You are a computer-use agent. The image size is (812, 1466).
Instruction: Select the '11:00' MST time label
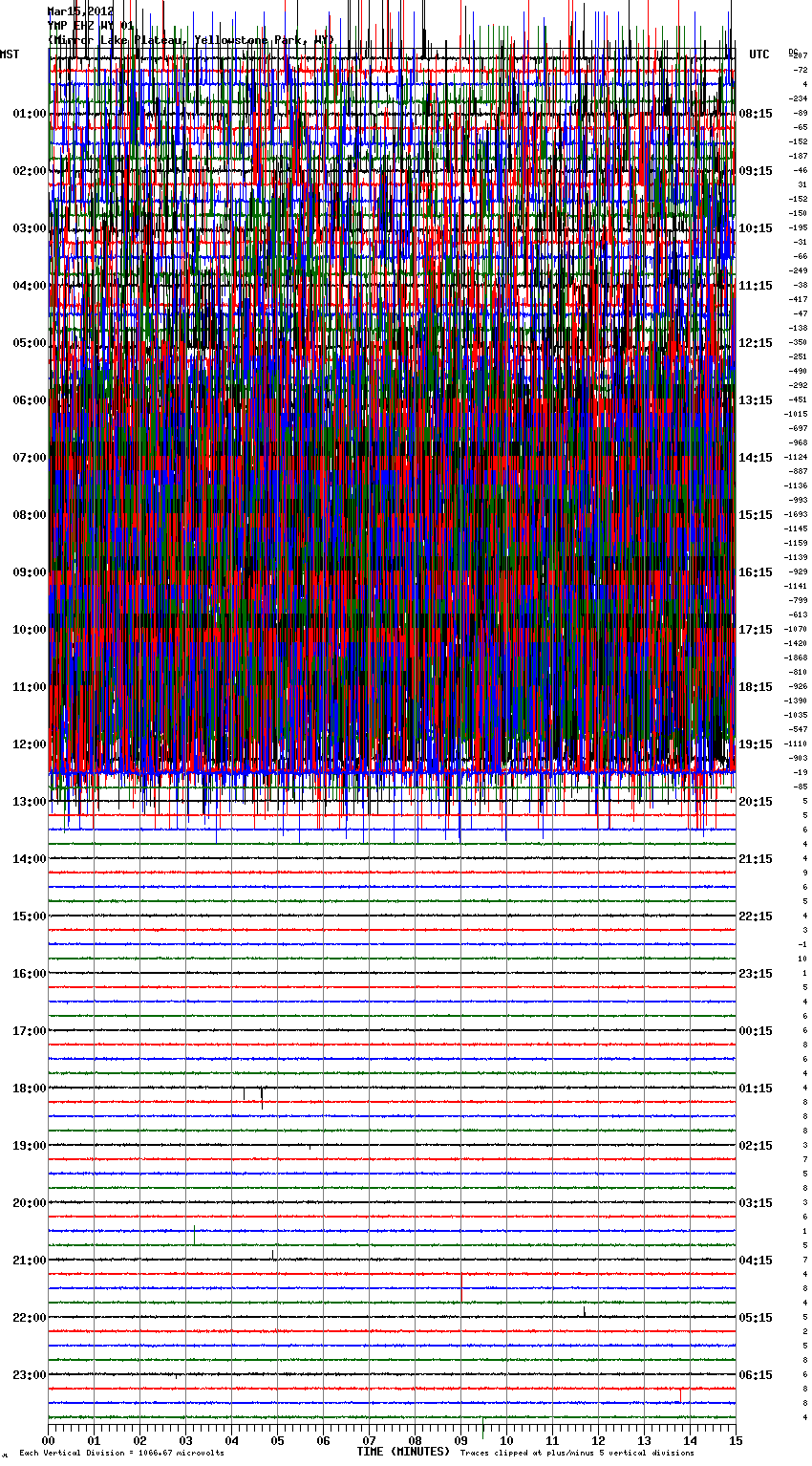(x=29, y=687)
